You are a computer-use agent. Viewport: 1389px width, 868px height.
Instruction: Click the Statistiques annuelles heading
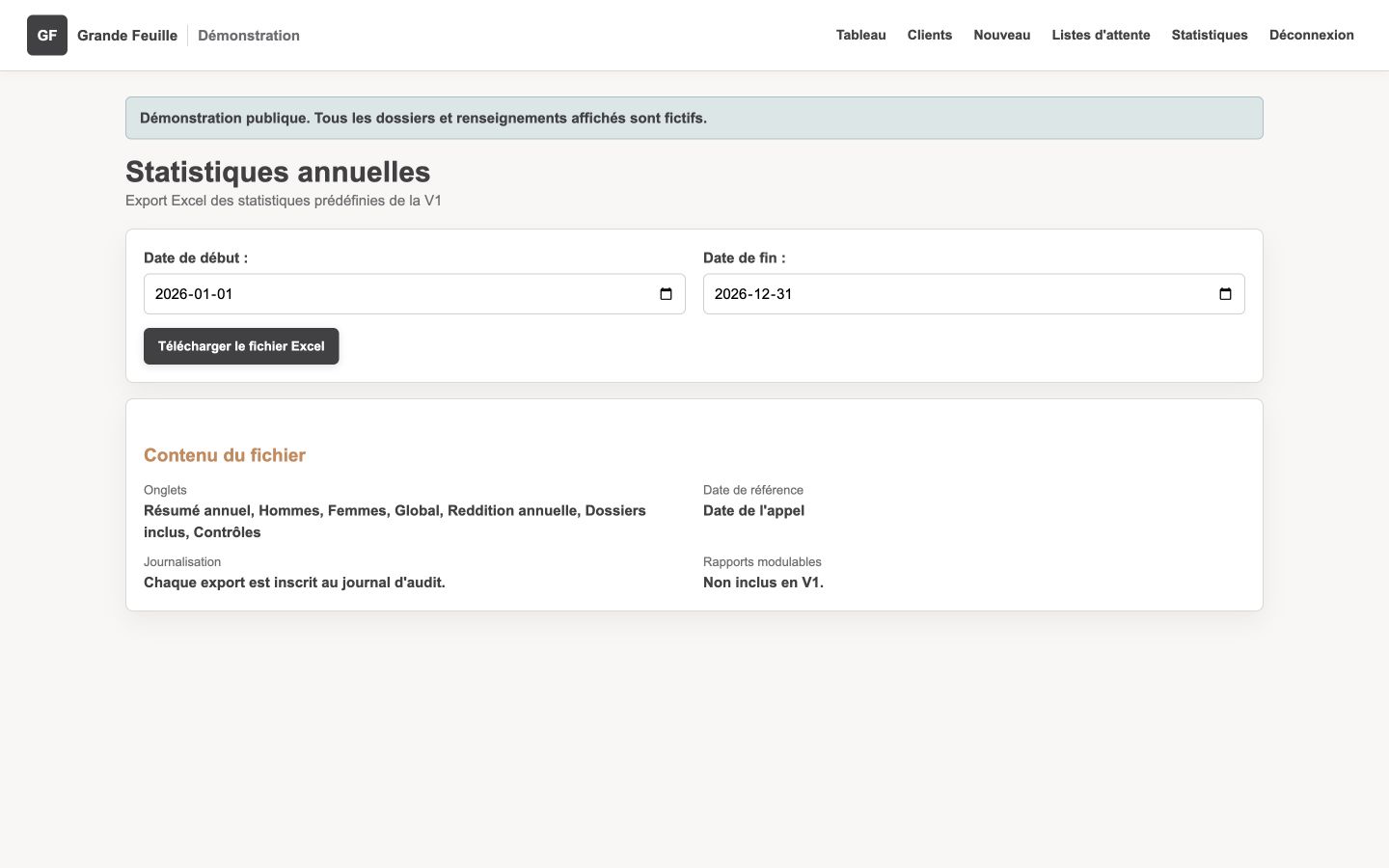(x=278, y=172)
